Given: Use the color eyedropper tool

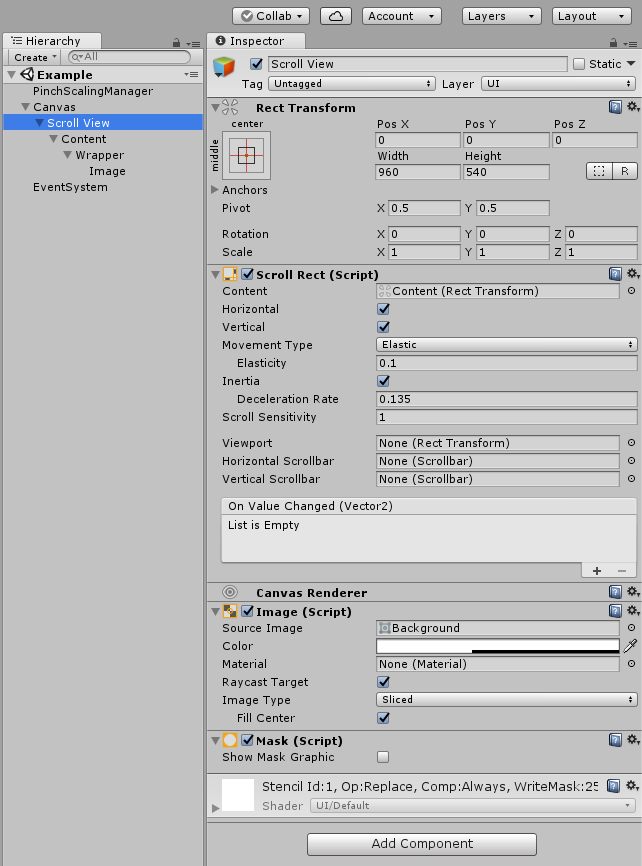Looking at the screenshot, I should [630, 646].
